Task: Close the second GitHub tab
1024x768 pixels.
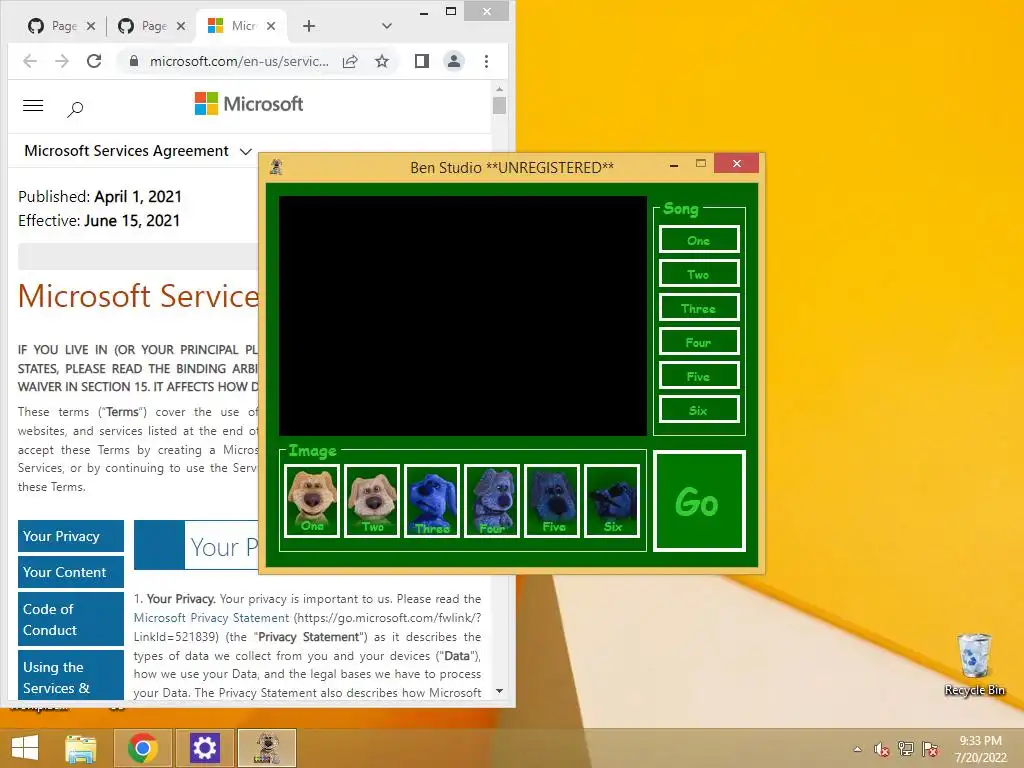Action: pyautogui.click(x=181, y=26)
